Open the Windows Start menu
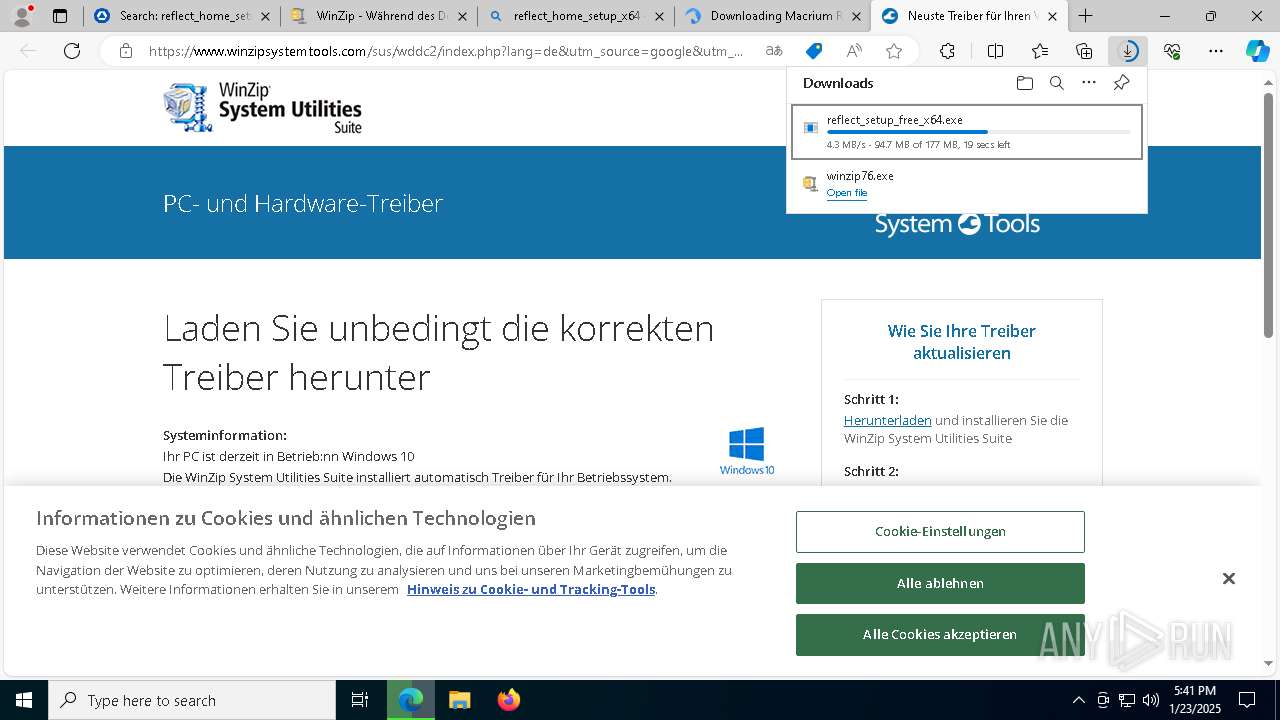Screen dimensions: 1280x720 pyautogui.click(x=24, y=700)
